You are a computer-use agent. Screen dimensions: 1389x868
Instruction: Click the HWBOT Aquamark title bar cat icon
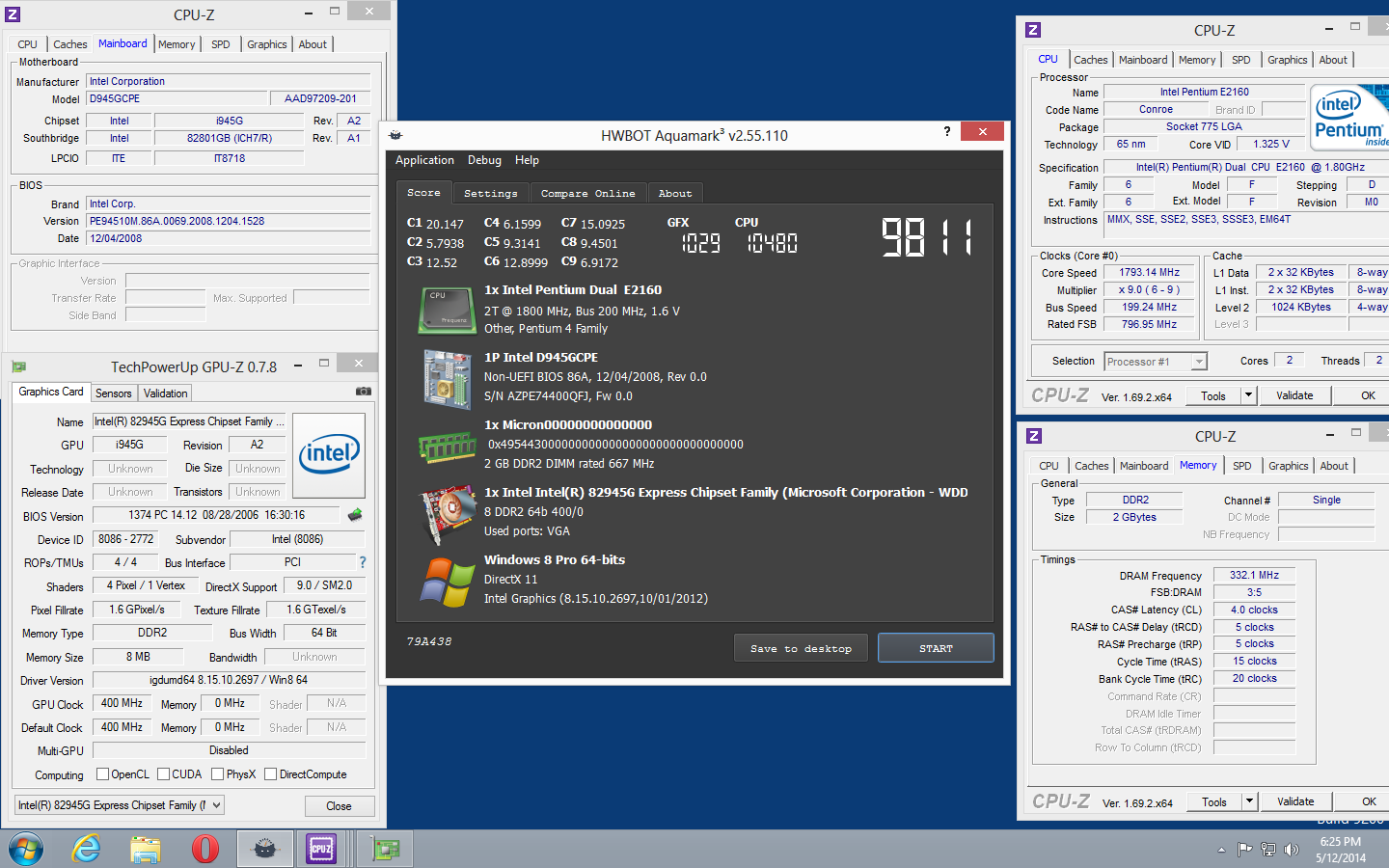(x=395, y=135)
